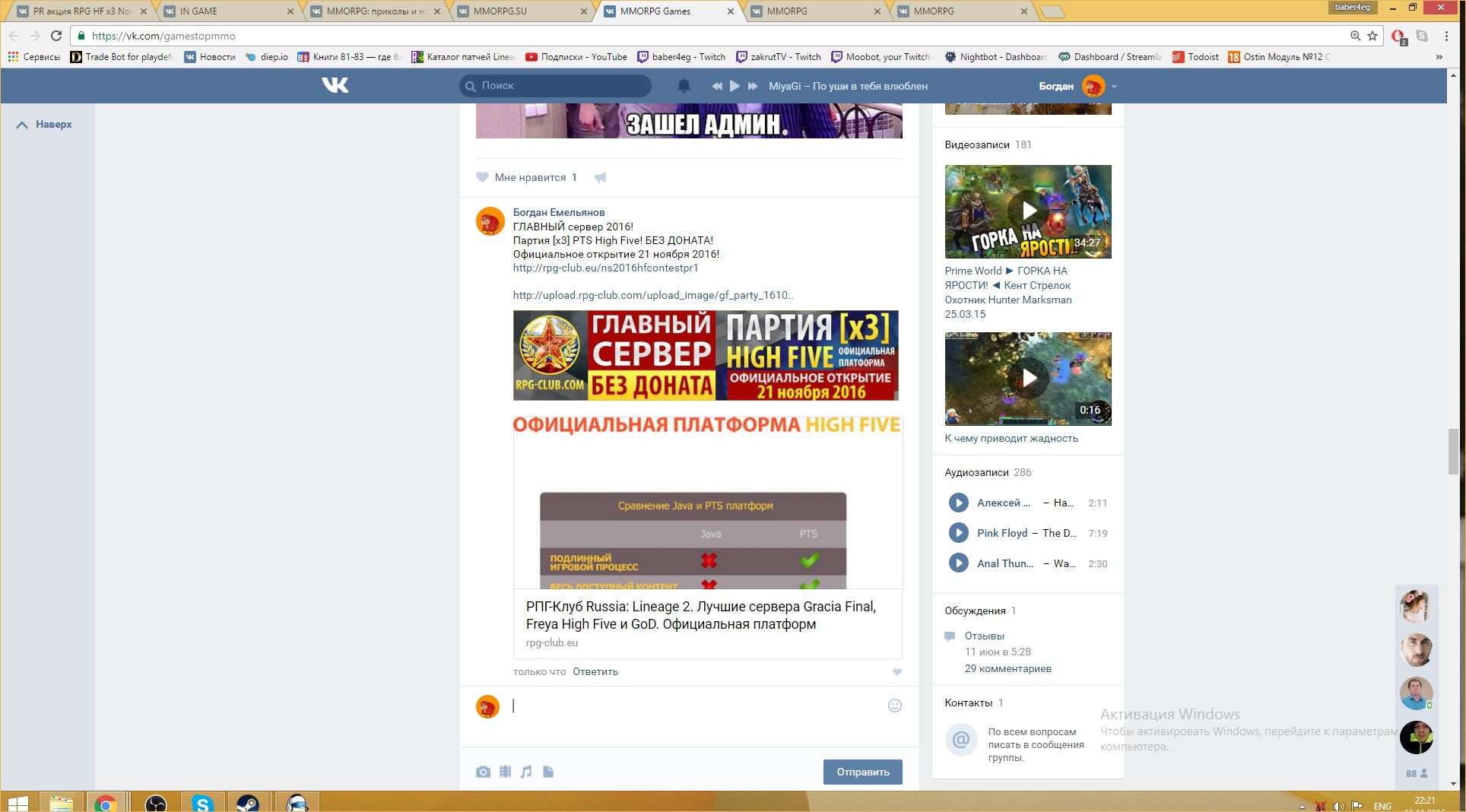The image size is (1466, 812).
Task: Select the active «MMORPG Games» tab
Action: point(669,11)
